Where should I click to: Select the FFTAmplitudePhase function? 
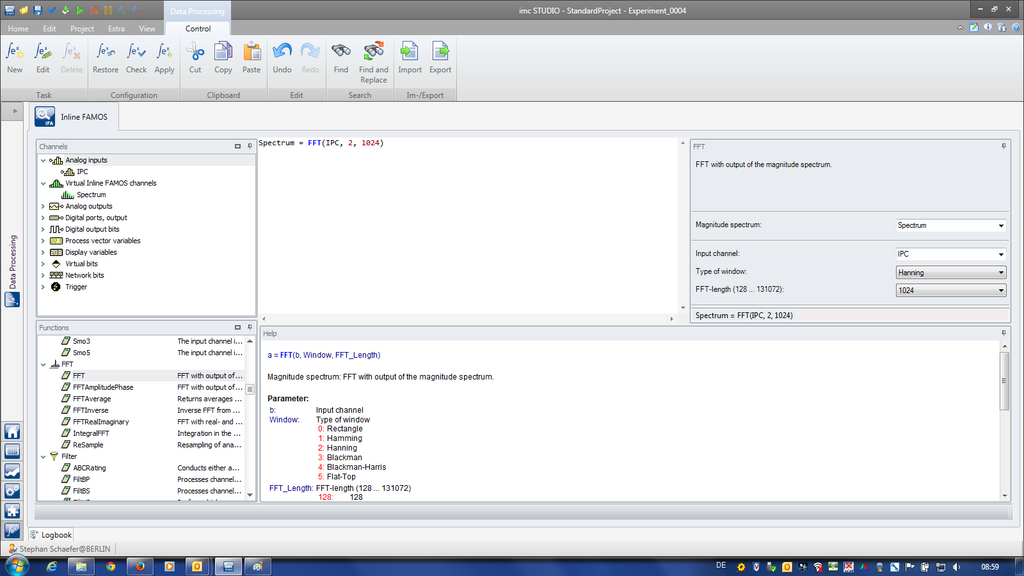[103, 387]
